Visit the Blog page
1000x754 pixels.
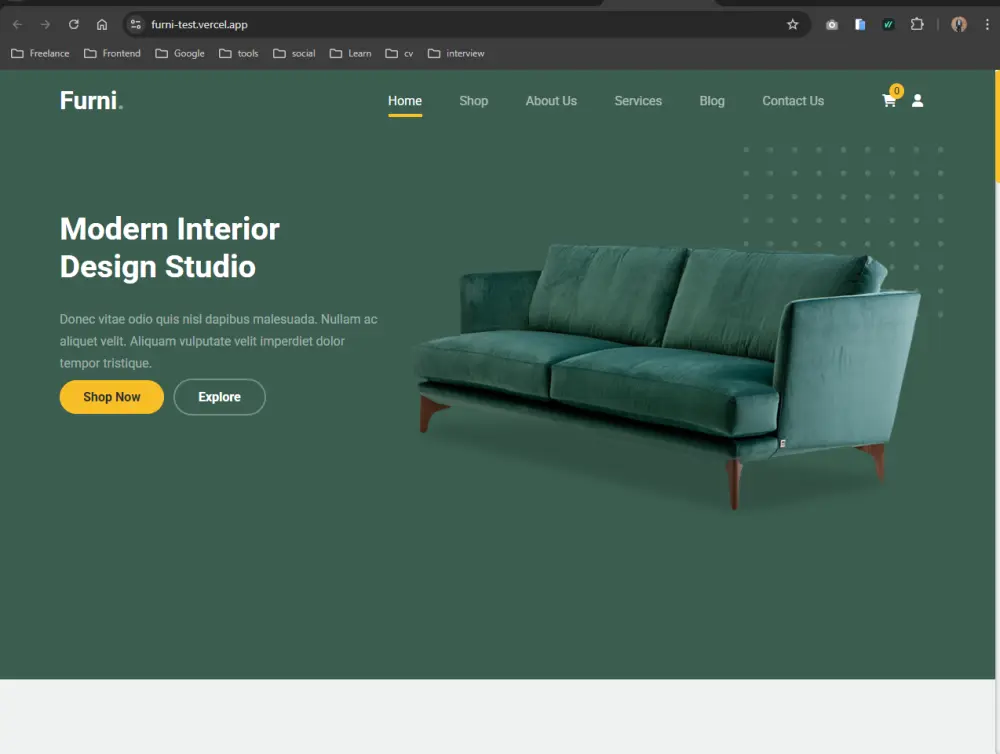click(712, 101)
